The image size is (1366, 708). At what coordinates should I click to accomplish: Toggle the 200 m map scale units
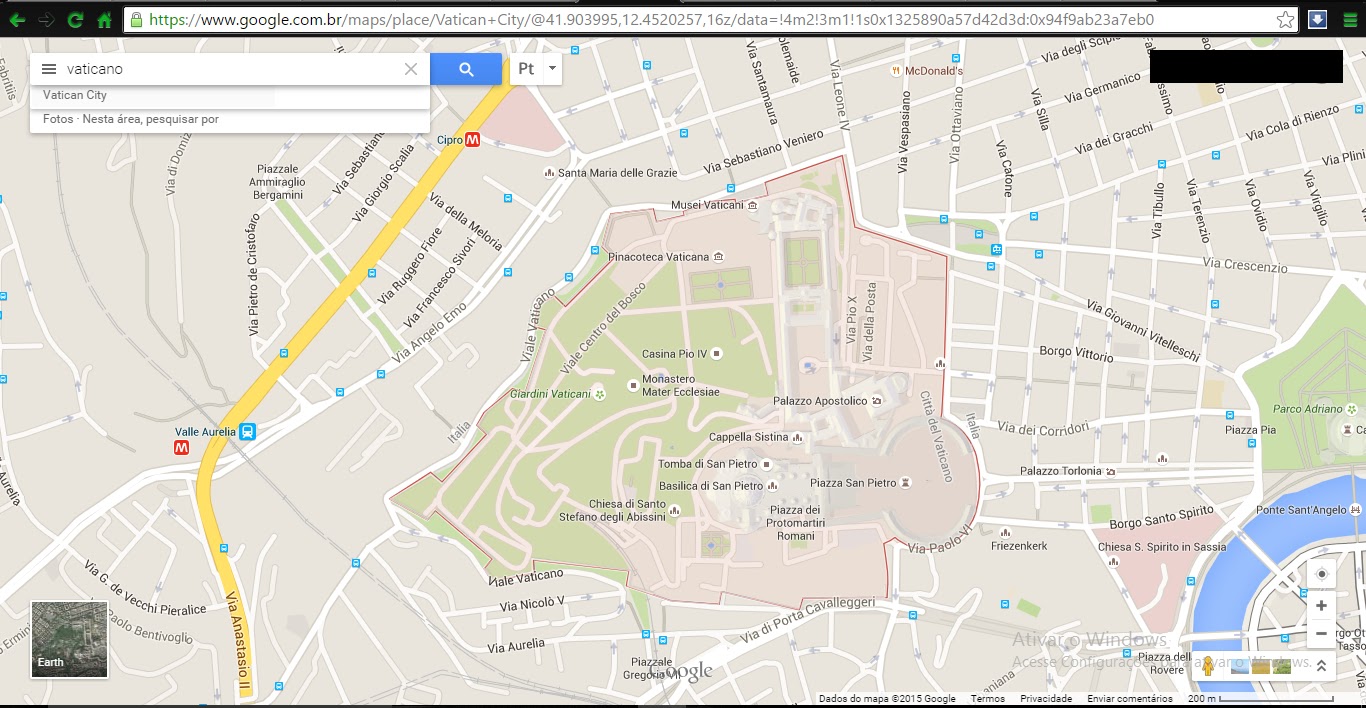[1260, 698]
